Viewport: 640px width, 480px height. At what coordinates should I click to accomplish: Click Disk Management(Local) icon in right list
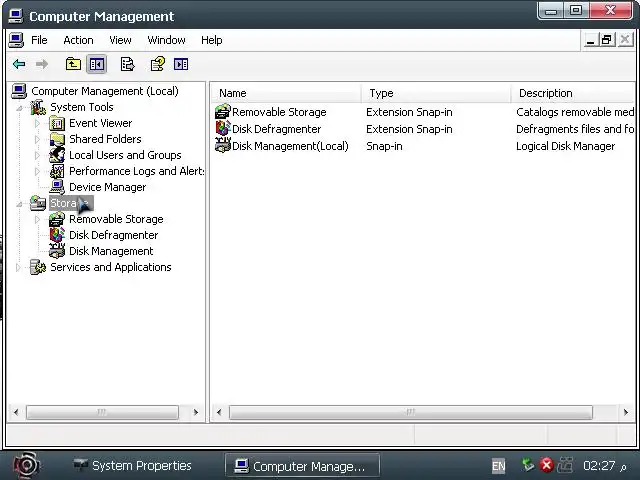point(223,146)
